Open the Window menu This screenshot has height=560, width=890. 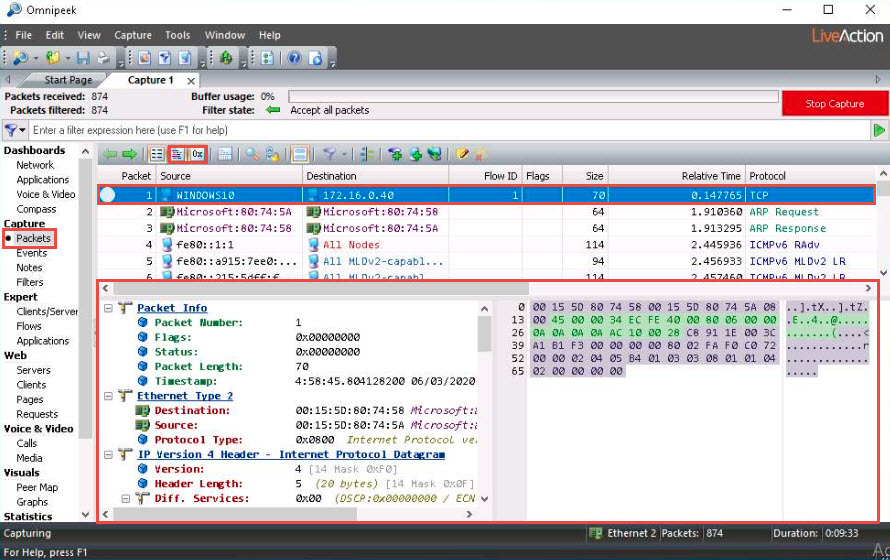pyautogui.click(x=225, y=35)
